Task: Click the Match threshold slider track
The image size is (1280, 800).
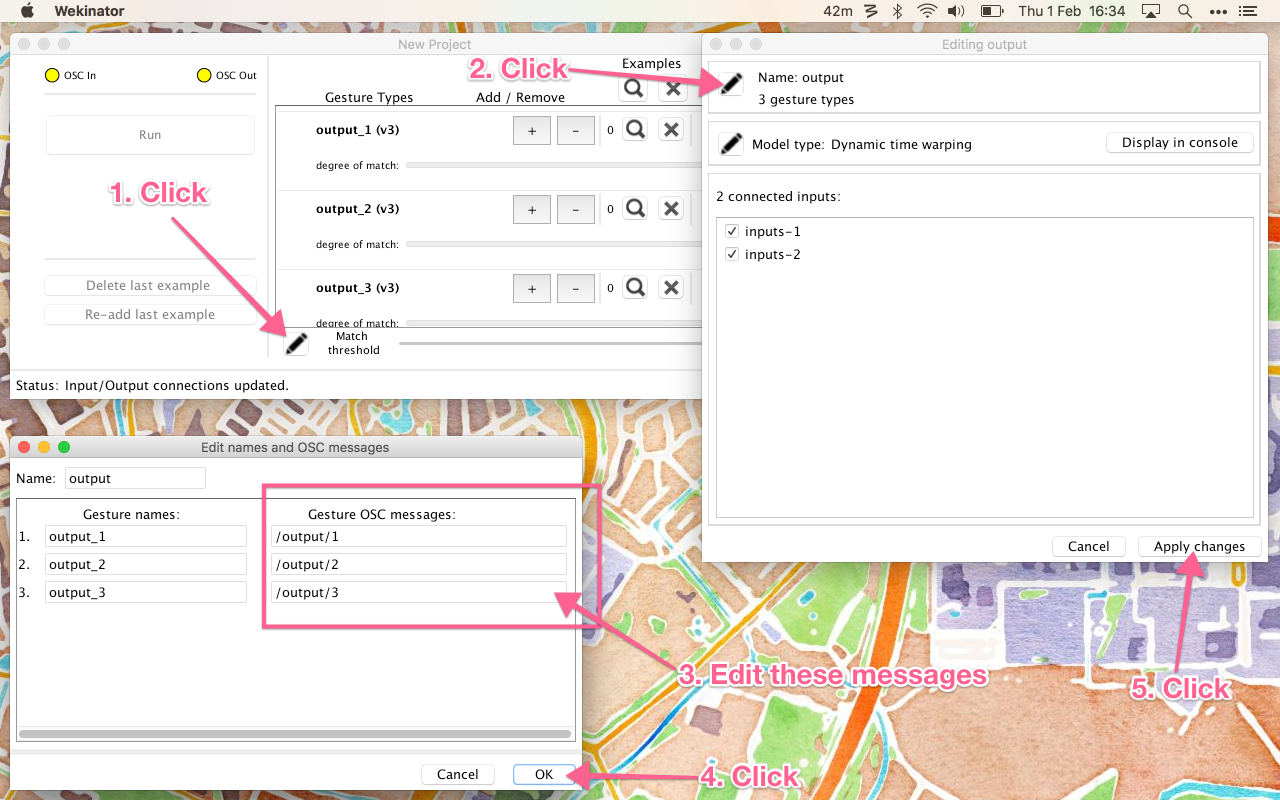Action: tap(550, 344)
